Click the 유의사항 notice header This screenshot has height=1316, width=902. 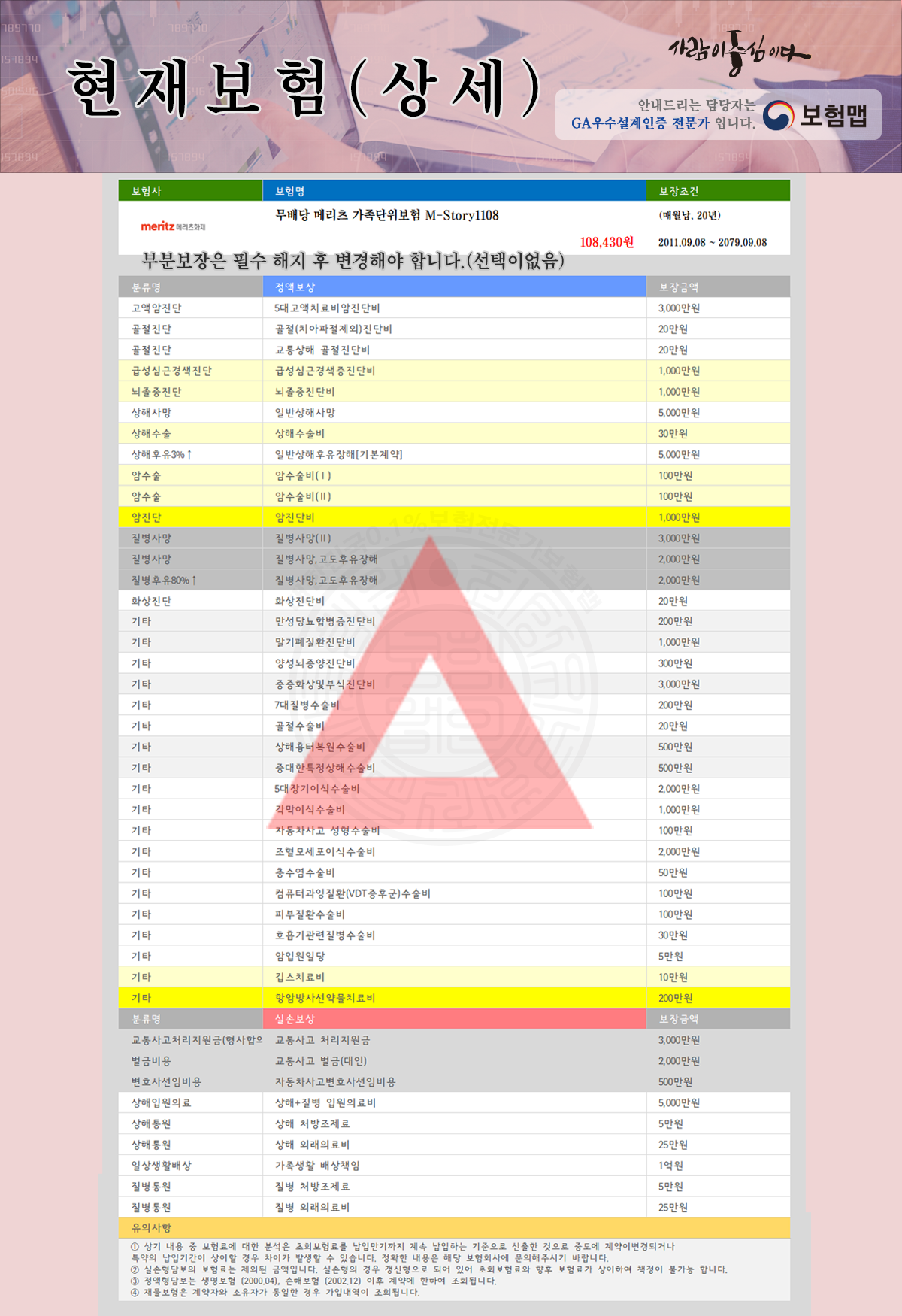click(454, 1228)
